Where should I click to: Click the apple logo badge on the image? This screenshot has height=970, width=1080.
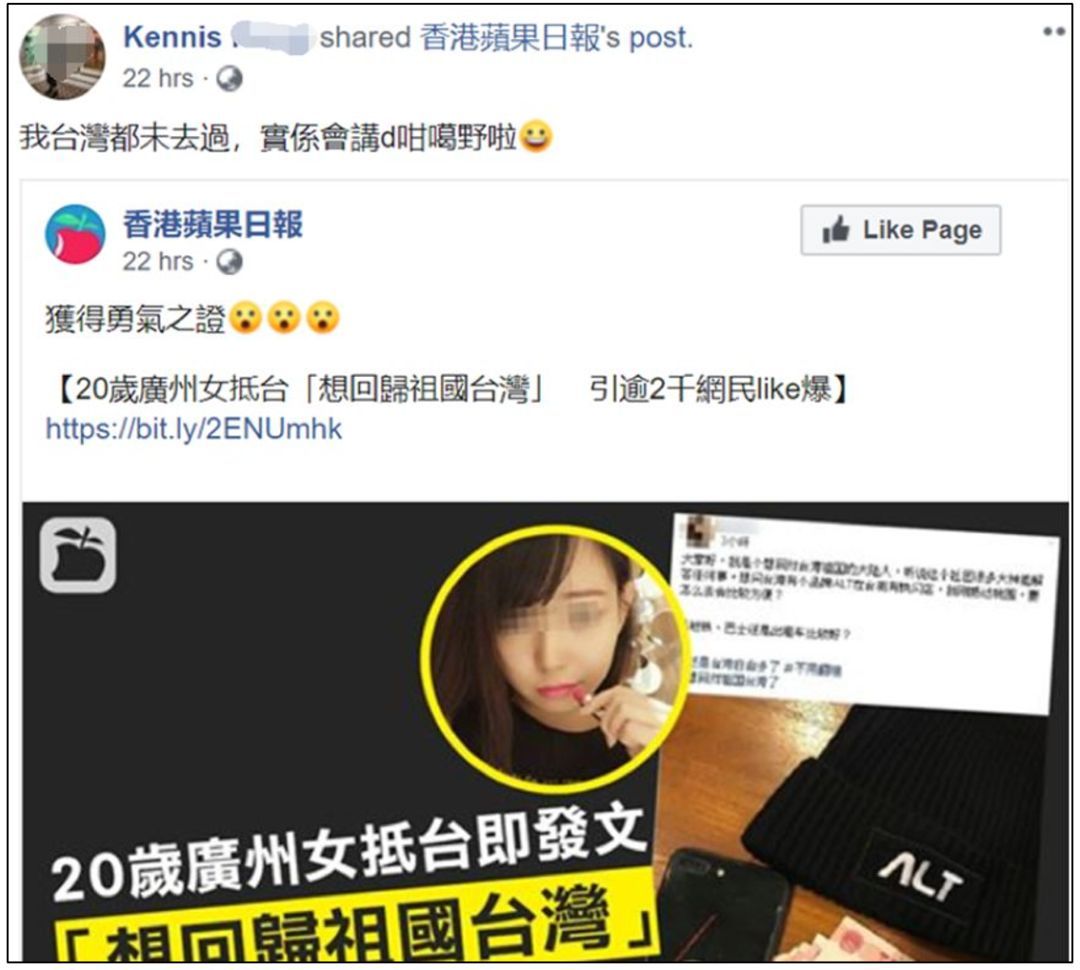[x=78, y=555]
